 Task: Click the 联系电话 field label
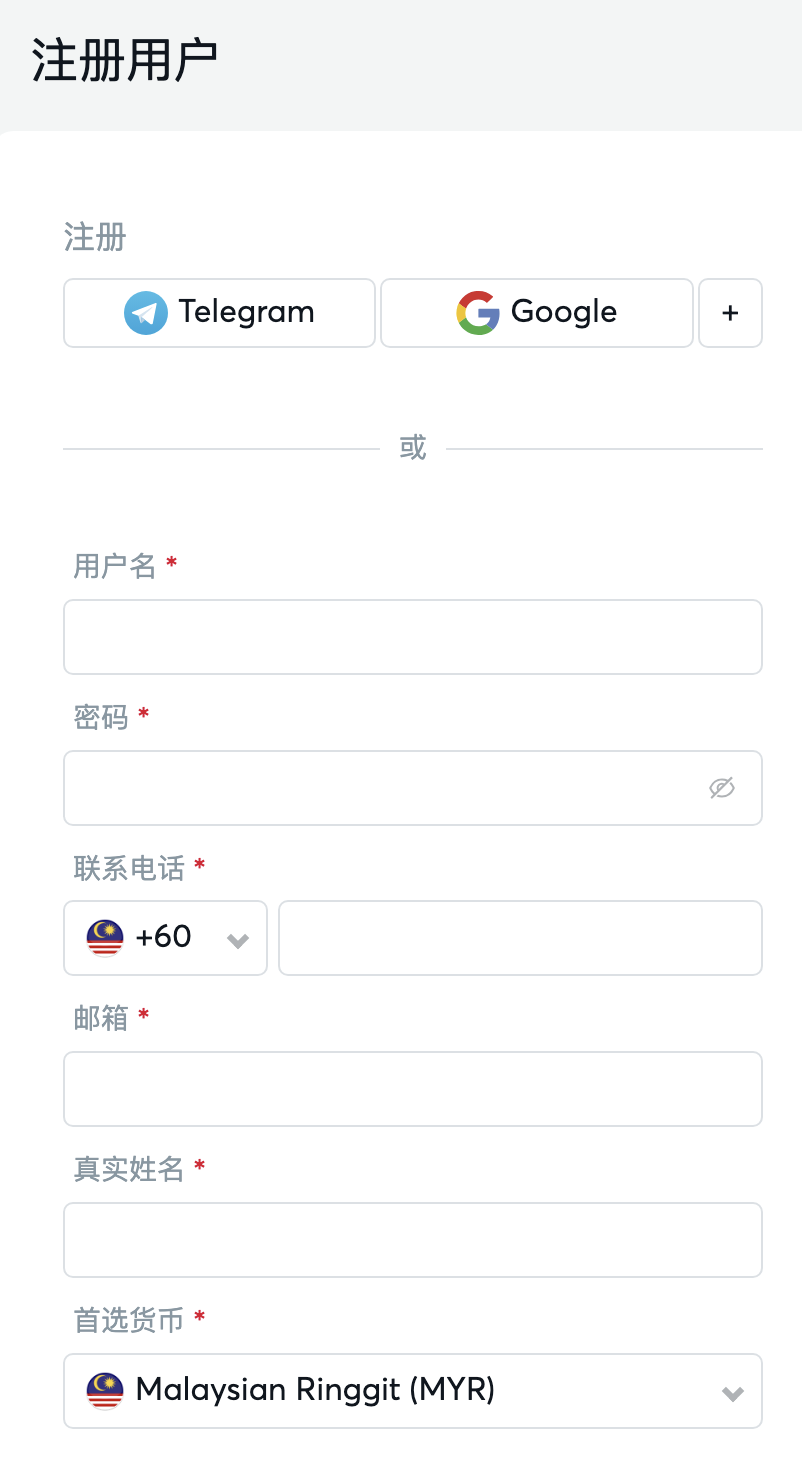pos(129,868)
